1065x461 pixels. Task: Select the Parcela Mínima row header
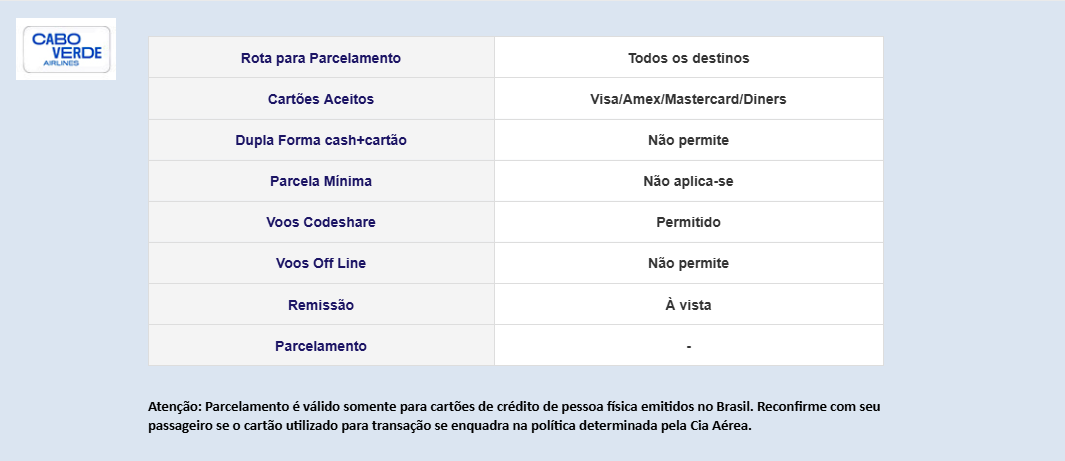(x=321, y=181)
